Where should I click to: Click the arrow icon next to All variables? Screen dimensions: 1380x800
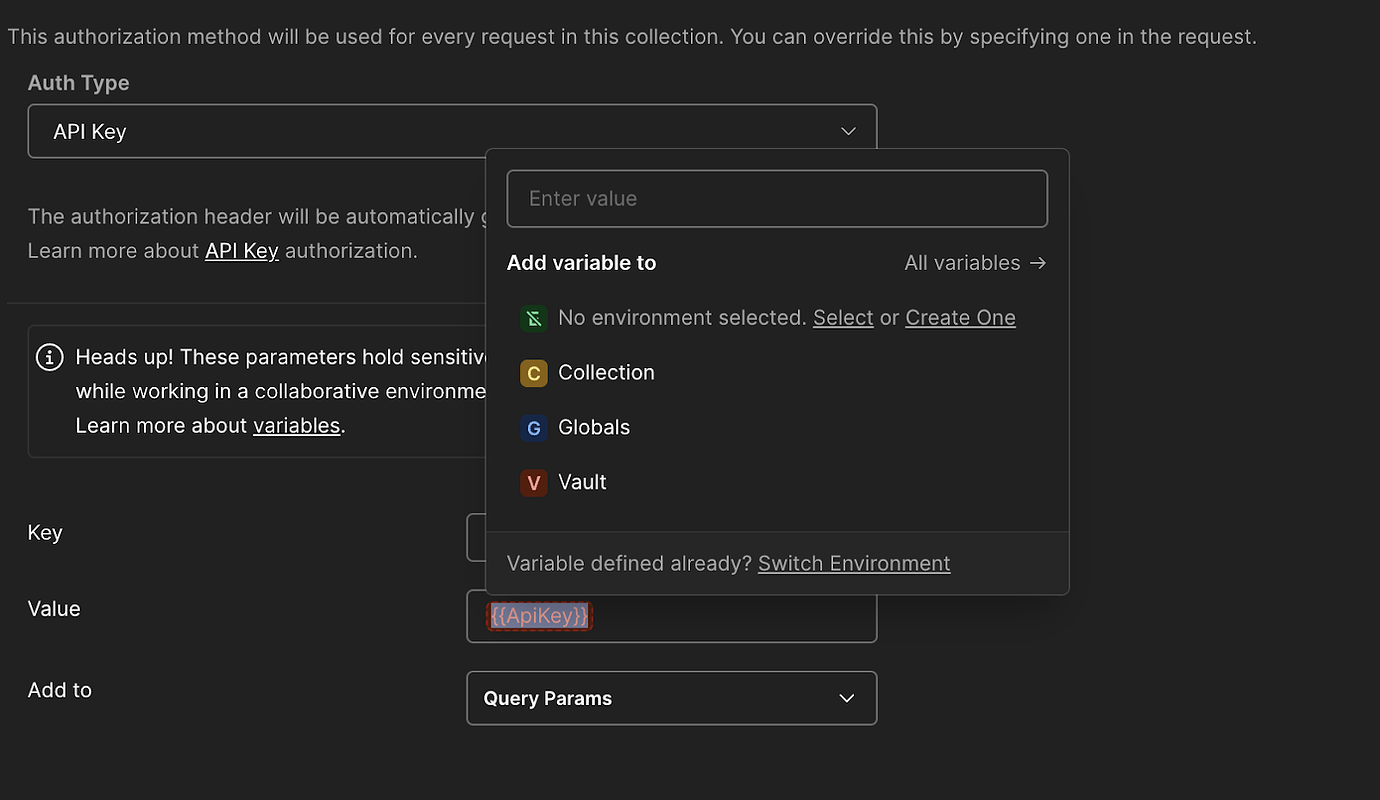tap(1037, 263)
